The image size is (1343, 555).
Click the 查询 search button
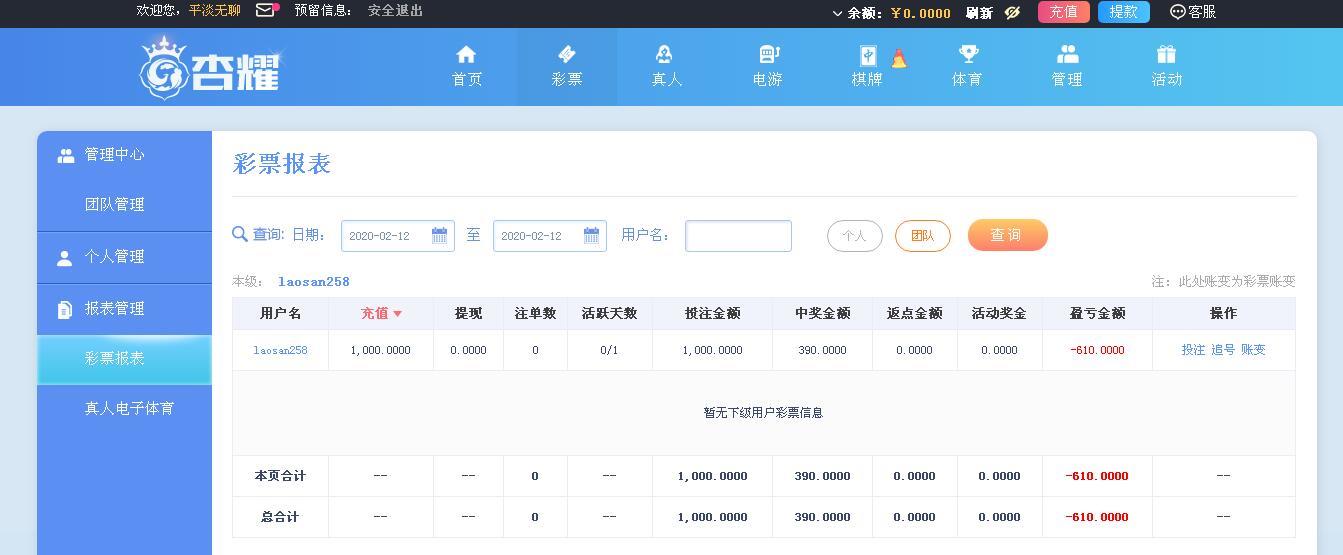[x=1007, y=235]
